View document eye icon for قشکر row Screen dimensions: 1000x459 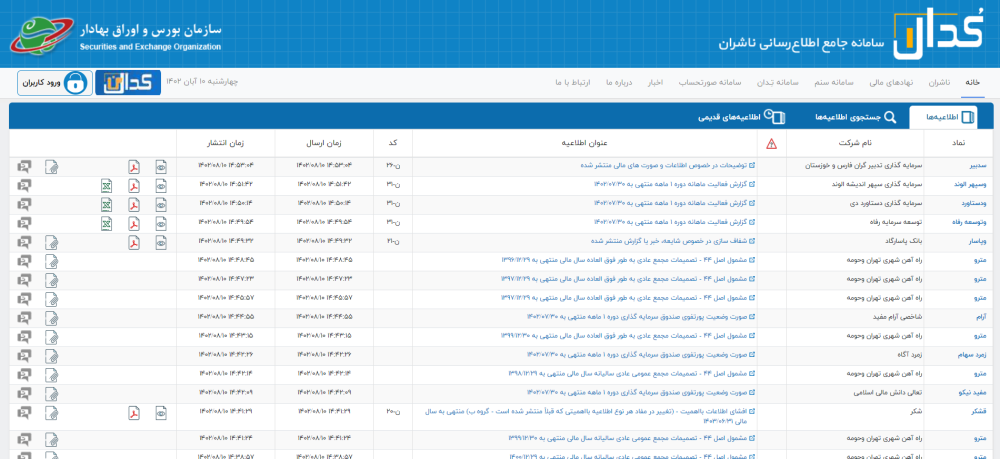pos(161,413)
